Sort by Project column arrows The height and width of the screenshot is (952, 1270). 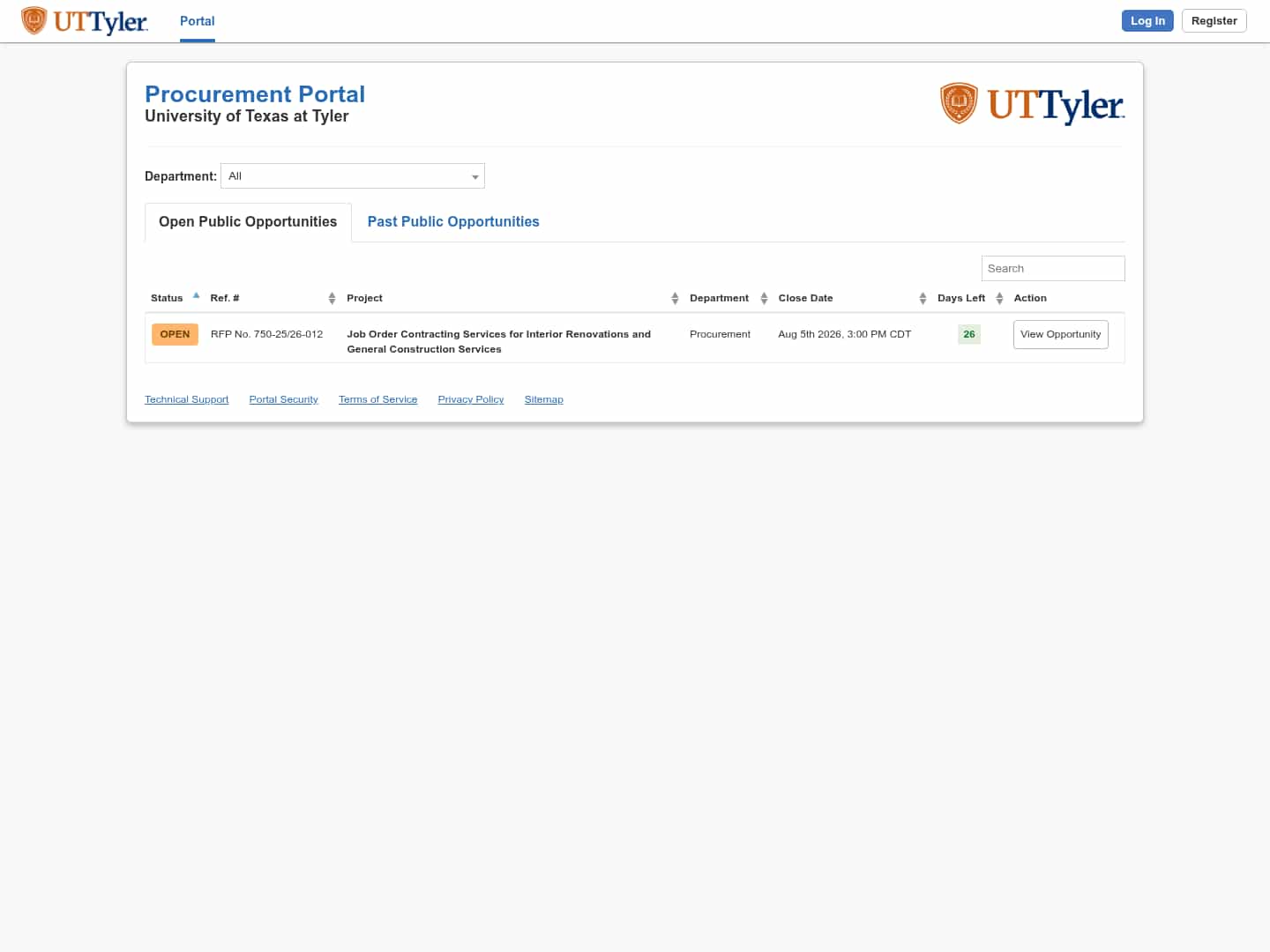tap(675, 298)
